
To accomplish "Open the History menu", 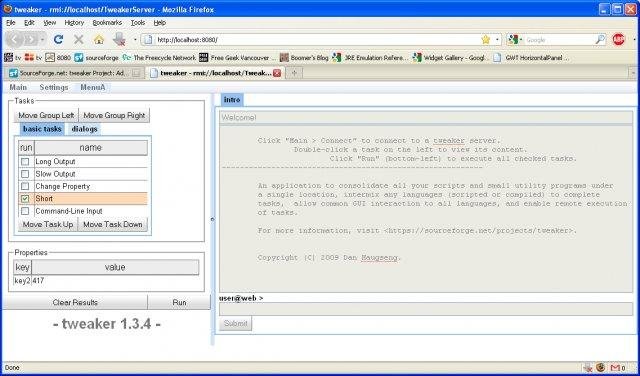I will click(74, 23).
